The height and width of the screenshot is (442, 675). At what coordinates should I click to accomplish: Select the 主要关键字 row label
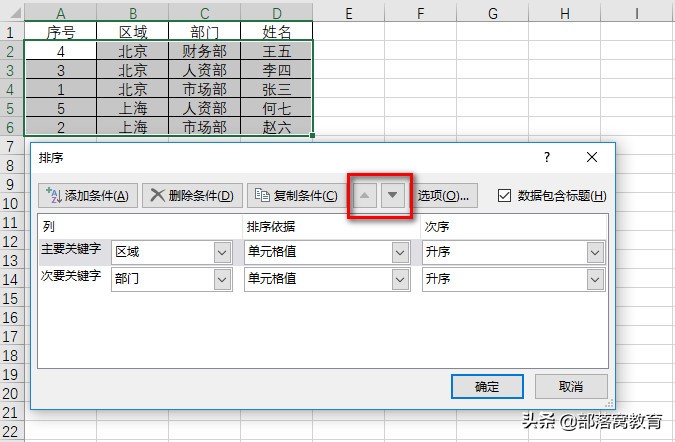(71, 249)
